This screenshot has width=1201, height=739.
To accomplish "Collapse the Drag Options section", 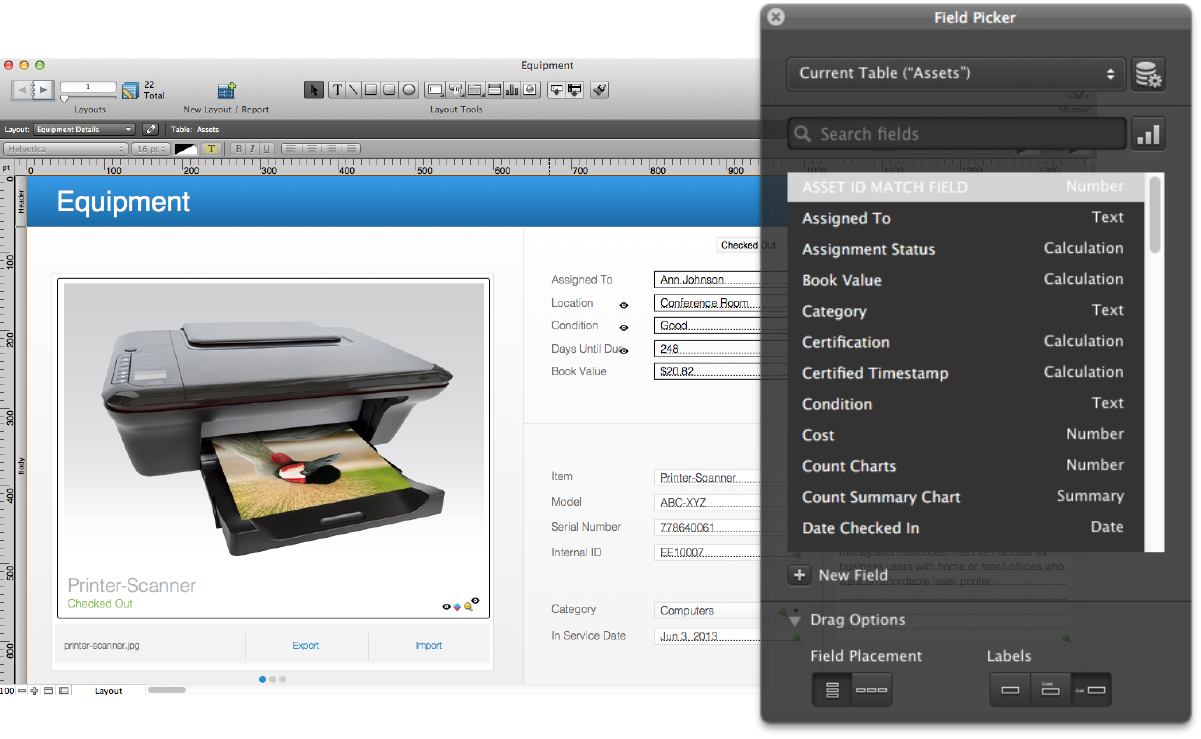I will coord(795,620).
